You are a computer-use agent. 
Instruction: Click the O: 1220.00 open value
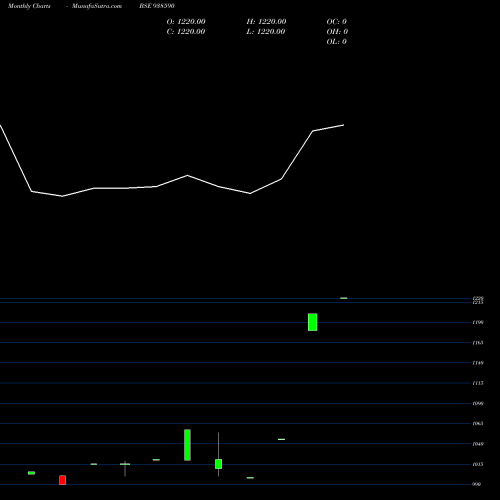[x=186, y=22]
